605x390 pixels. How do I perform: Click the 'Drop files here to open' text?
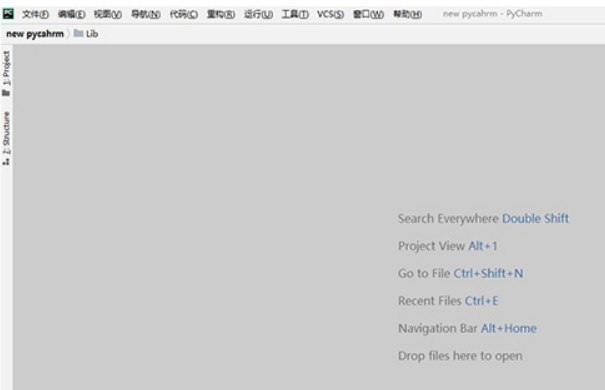460,356
